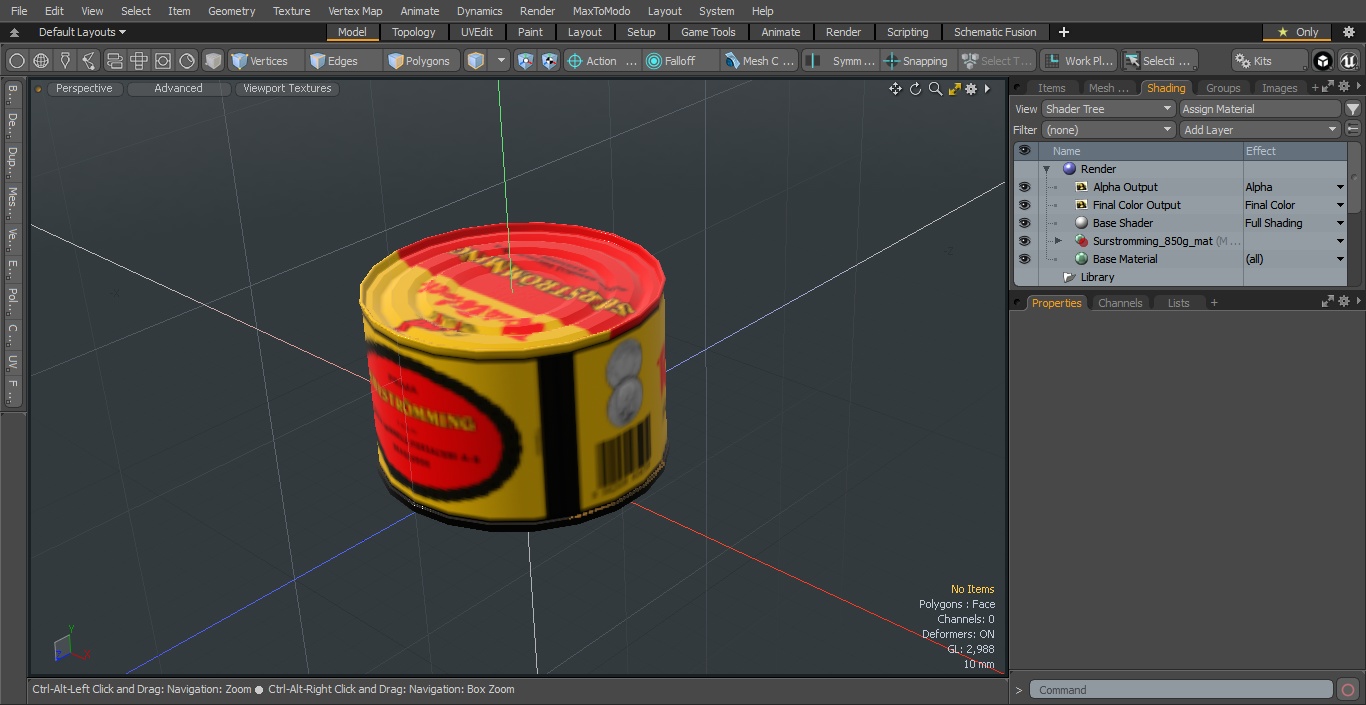
Task: Click the items mode cube icon
Action: (x=476, y=61)
